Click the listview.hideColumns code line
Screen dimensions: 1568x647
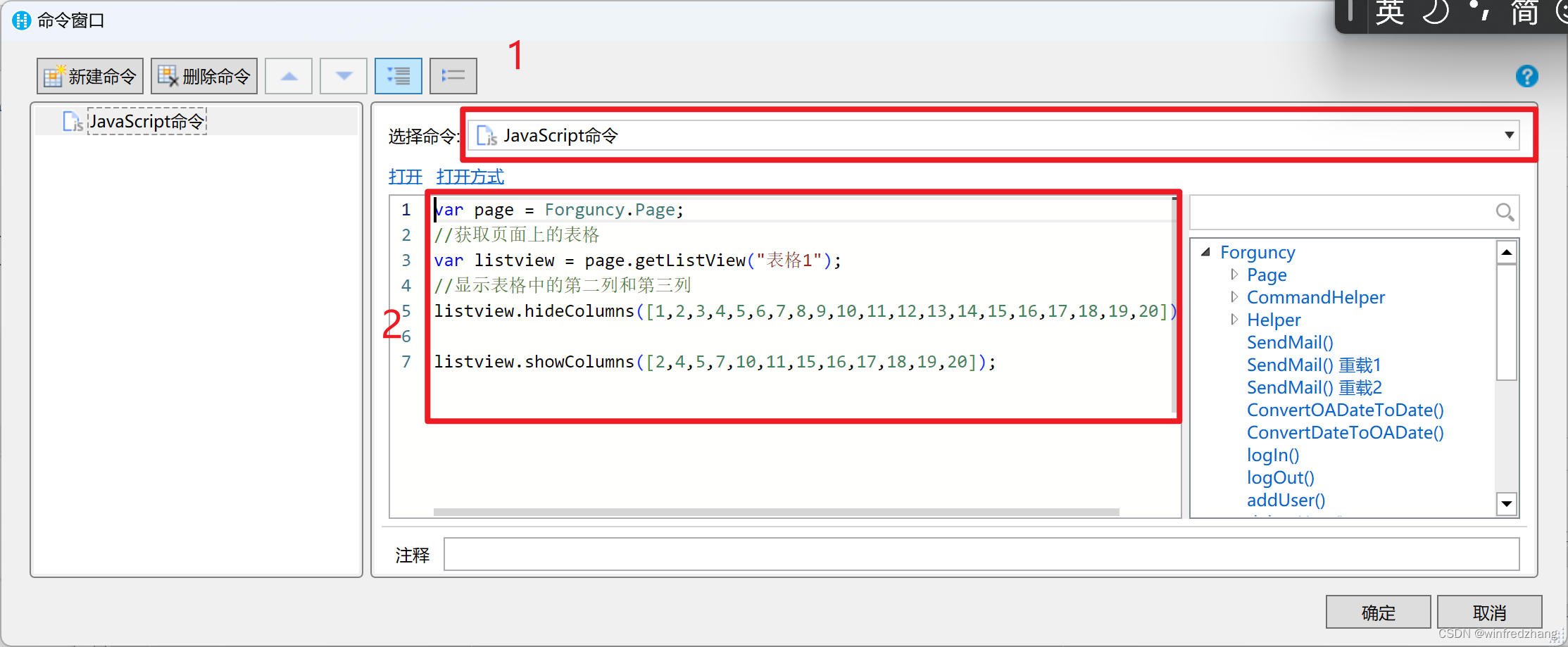coord(805,311)
